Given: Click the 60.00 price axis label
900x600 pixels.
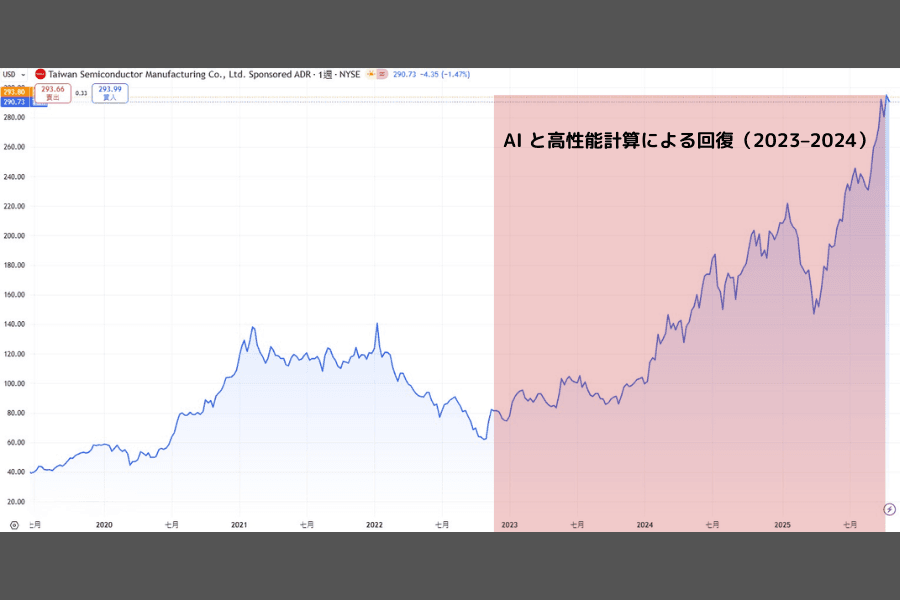Looking at the screenshot, I should pyautogui.click(x=14, y=443).
